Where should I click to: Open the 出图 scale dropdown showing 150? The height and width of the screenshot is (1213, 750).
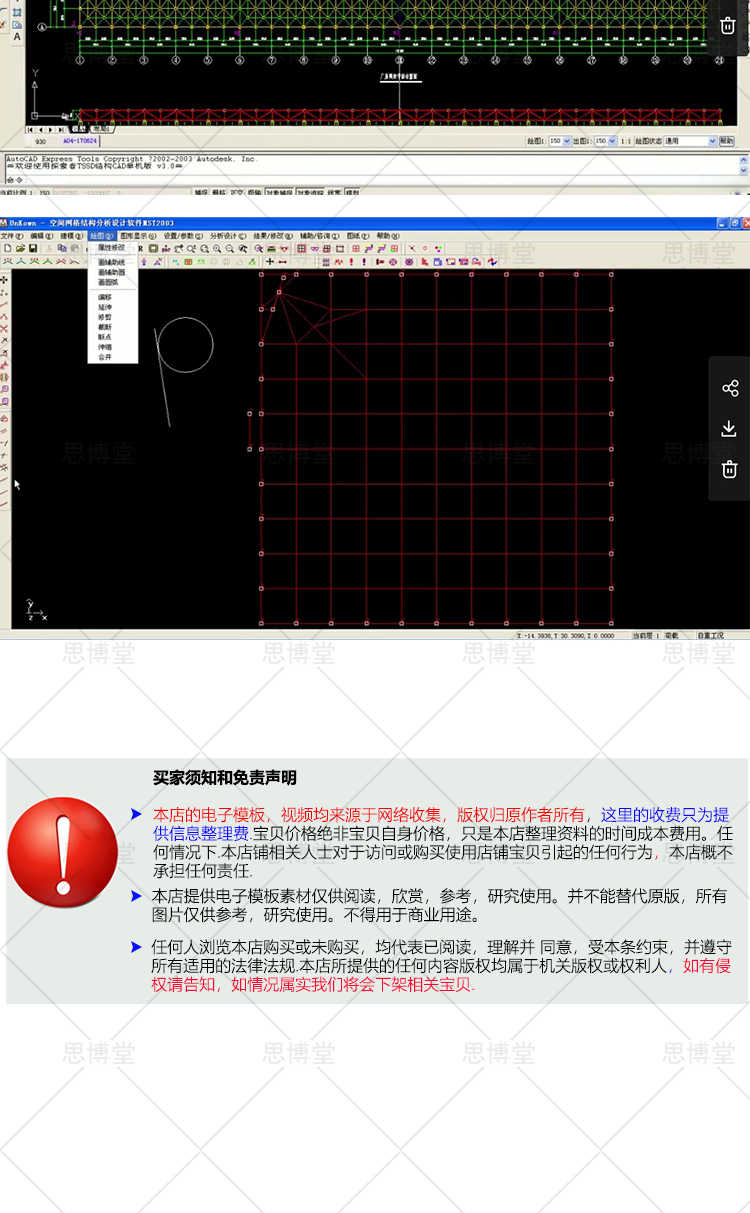[x=605, y=141]
